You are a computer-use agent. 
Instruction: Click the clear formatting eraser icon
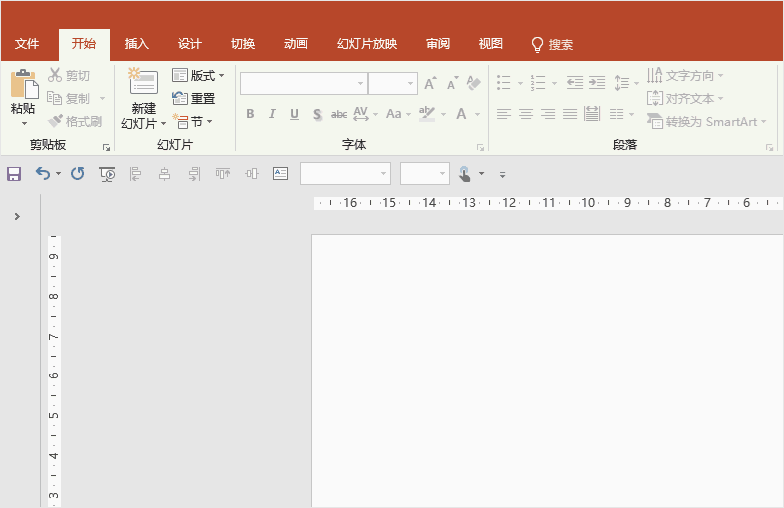coord(474,83)
